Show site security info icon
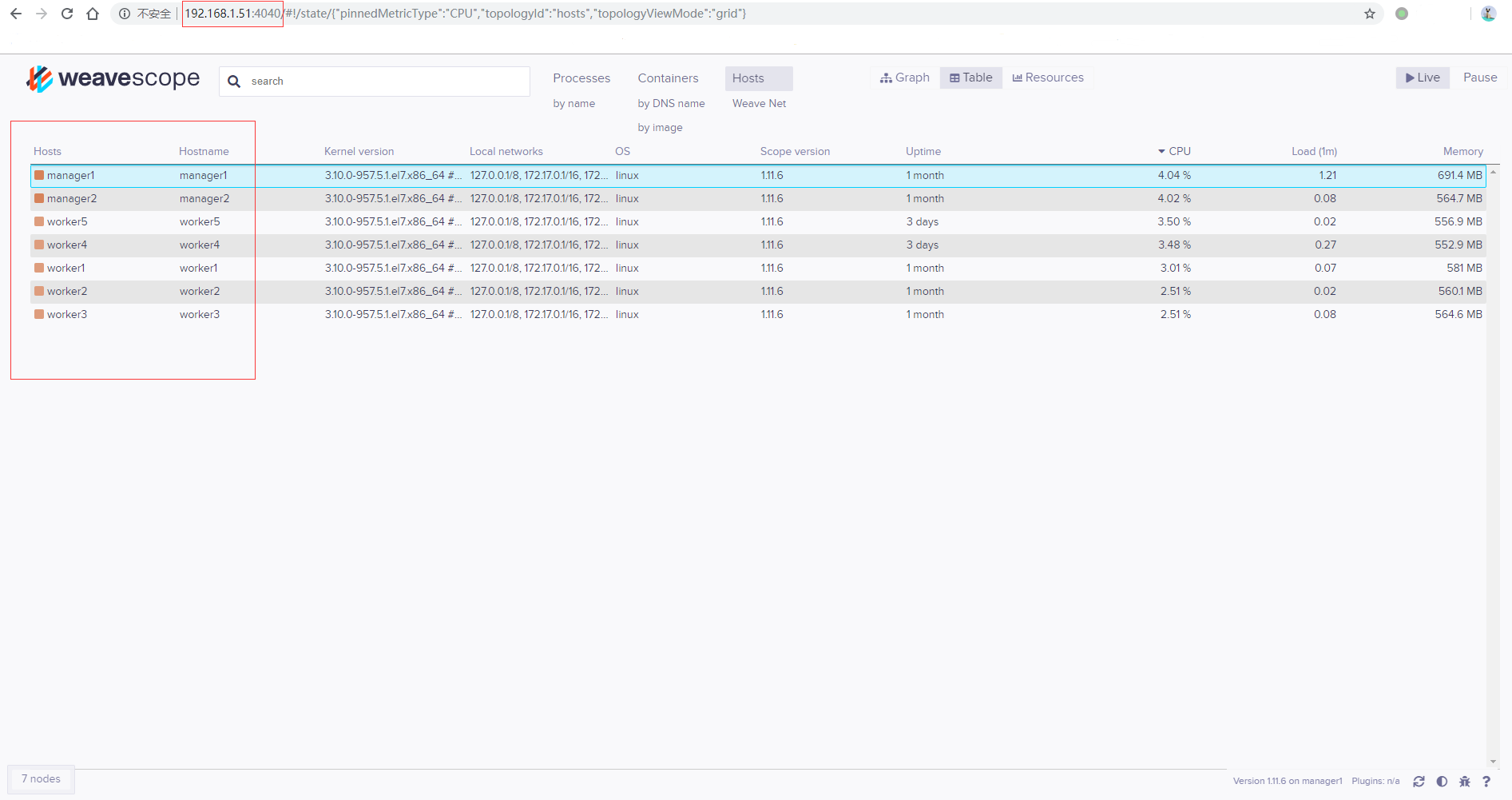The width and height of the screenshot is (1512, 800). pos(125,14)
